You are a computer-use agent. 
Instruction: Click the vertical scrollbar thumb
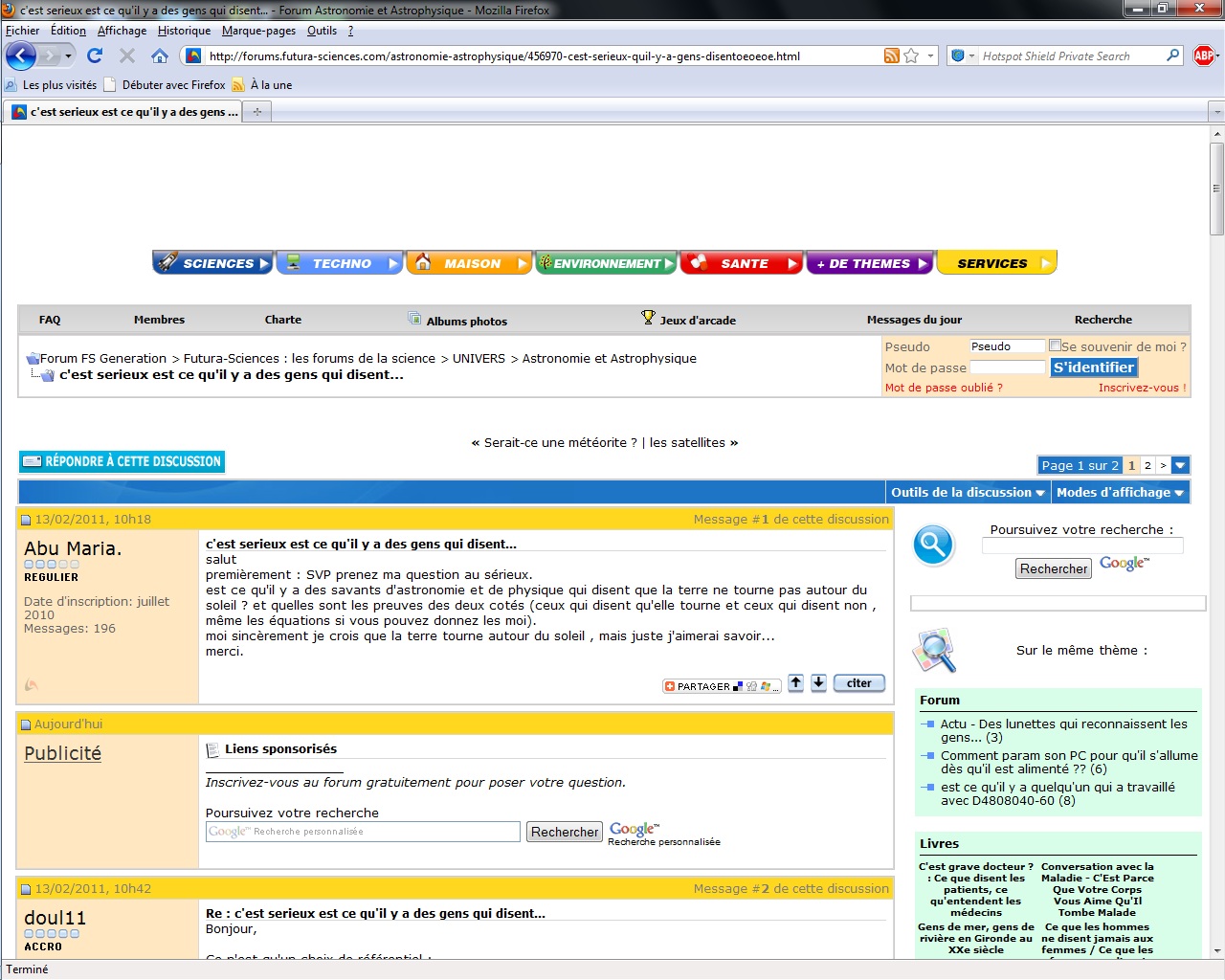pyautogui.click(x=1217, y=189)
